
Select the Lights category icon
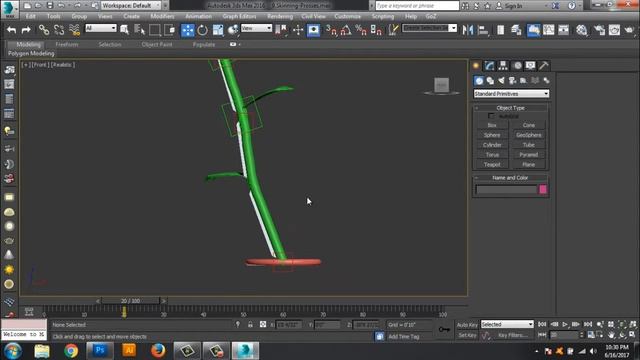501,80
